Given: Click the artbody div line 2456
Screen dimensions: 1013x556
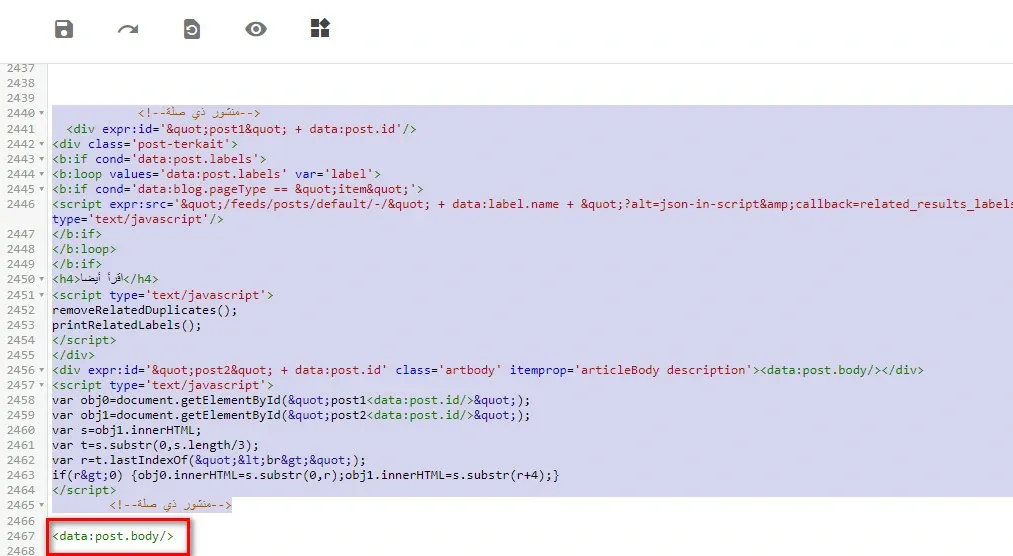Looking at the screenshot, I should click(488, 370).
